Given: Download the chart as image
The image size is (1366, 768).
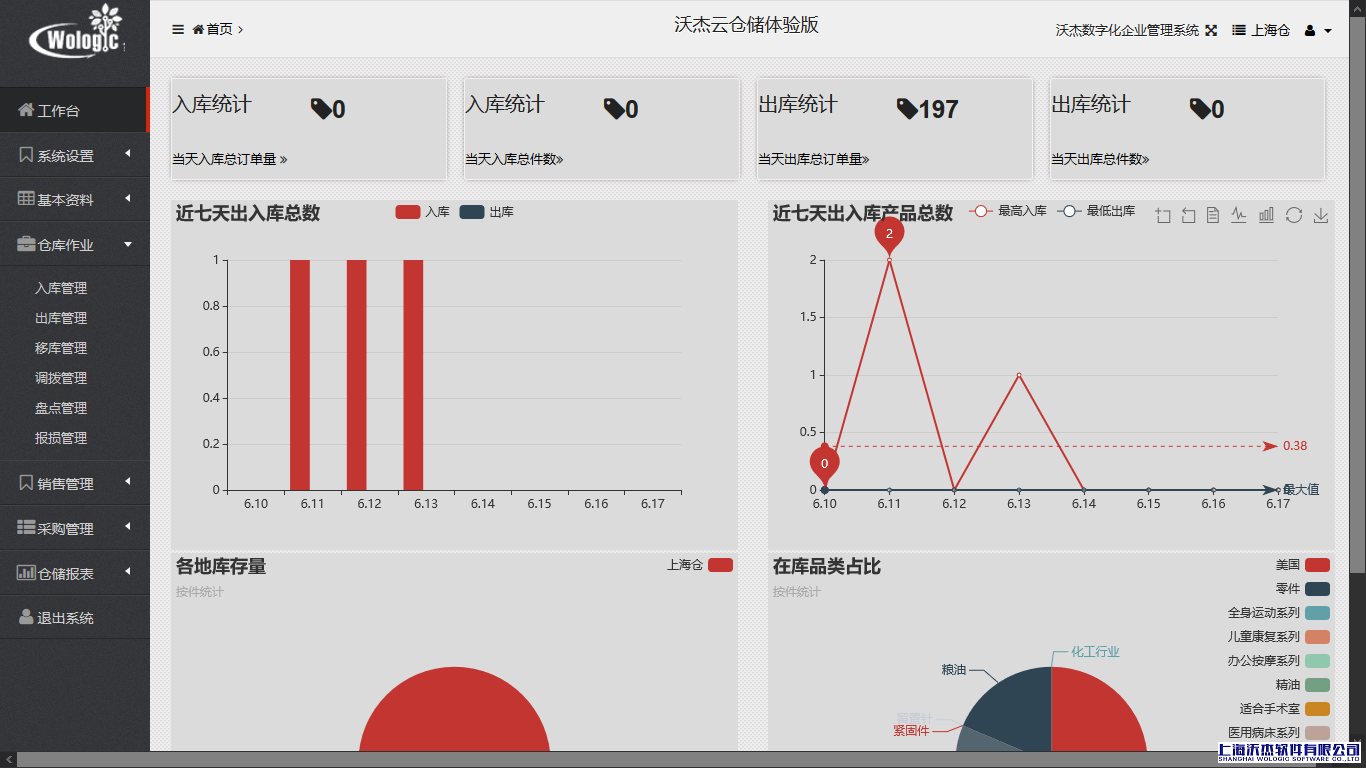Looking at the screenshot, I should (x=1321, y=215).
